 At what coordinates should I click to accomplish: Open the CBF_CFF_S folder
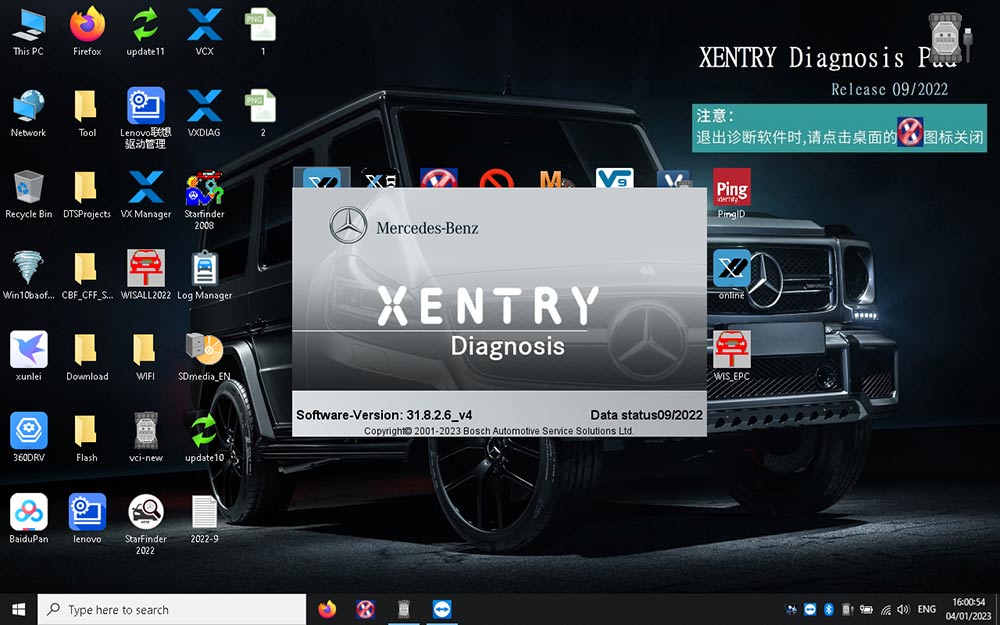coord(87,276)
